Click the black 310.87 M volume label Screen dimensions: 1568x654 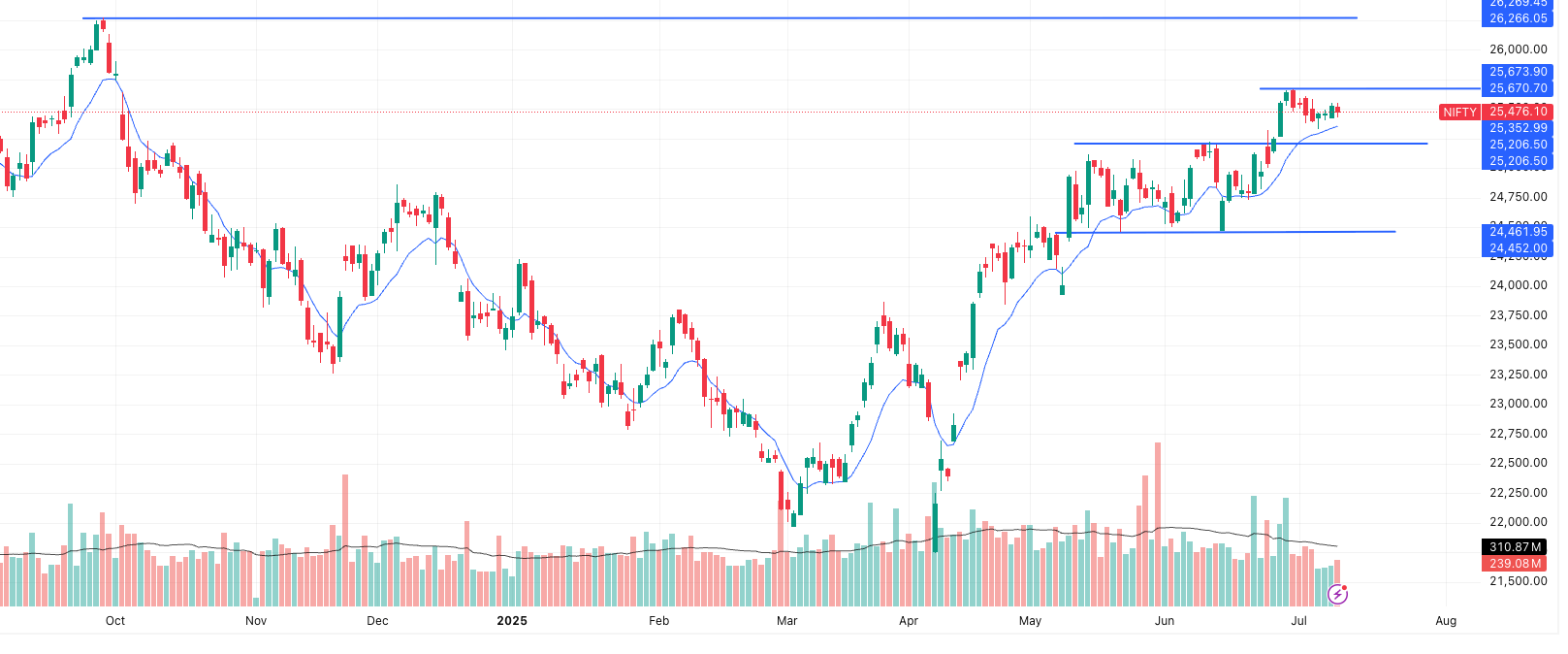[x=1515, y=547]
